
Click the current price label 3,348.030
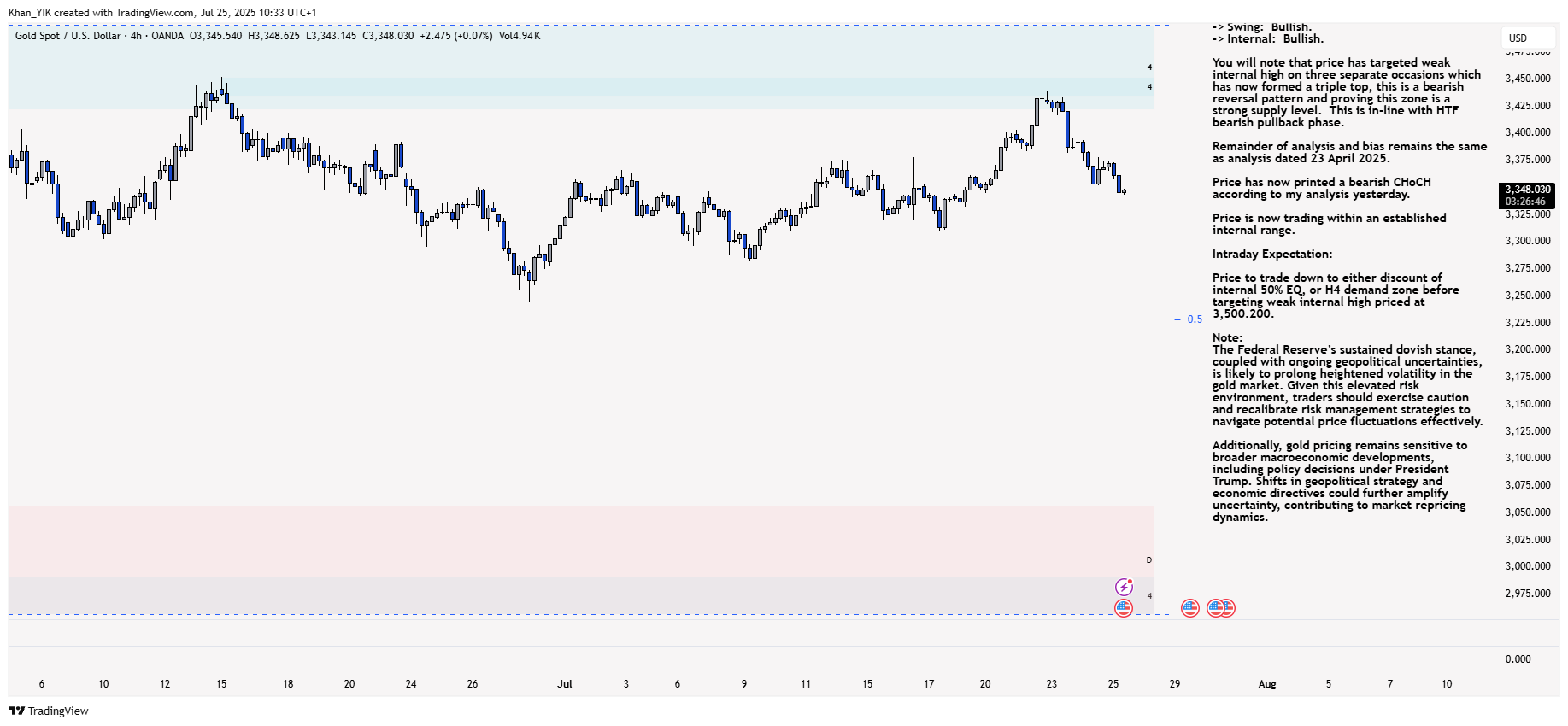tap(1527, 190)
